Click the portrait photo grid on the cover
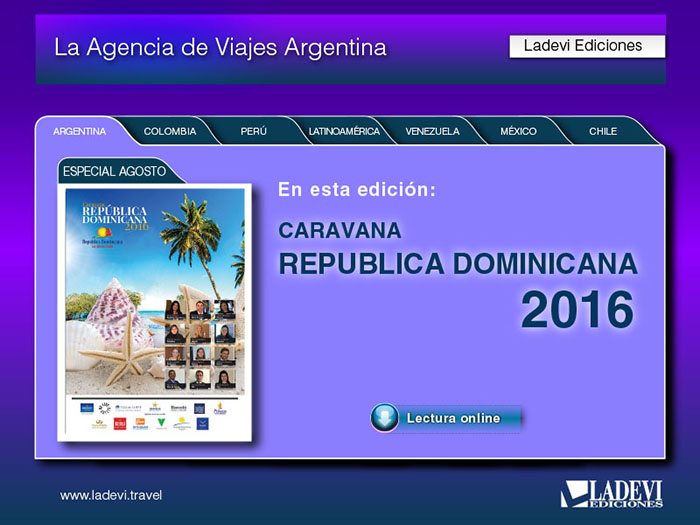Image resolution: width=700 pixels, height=525 pixels. pos(200,343)
